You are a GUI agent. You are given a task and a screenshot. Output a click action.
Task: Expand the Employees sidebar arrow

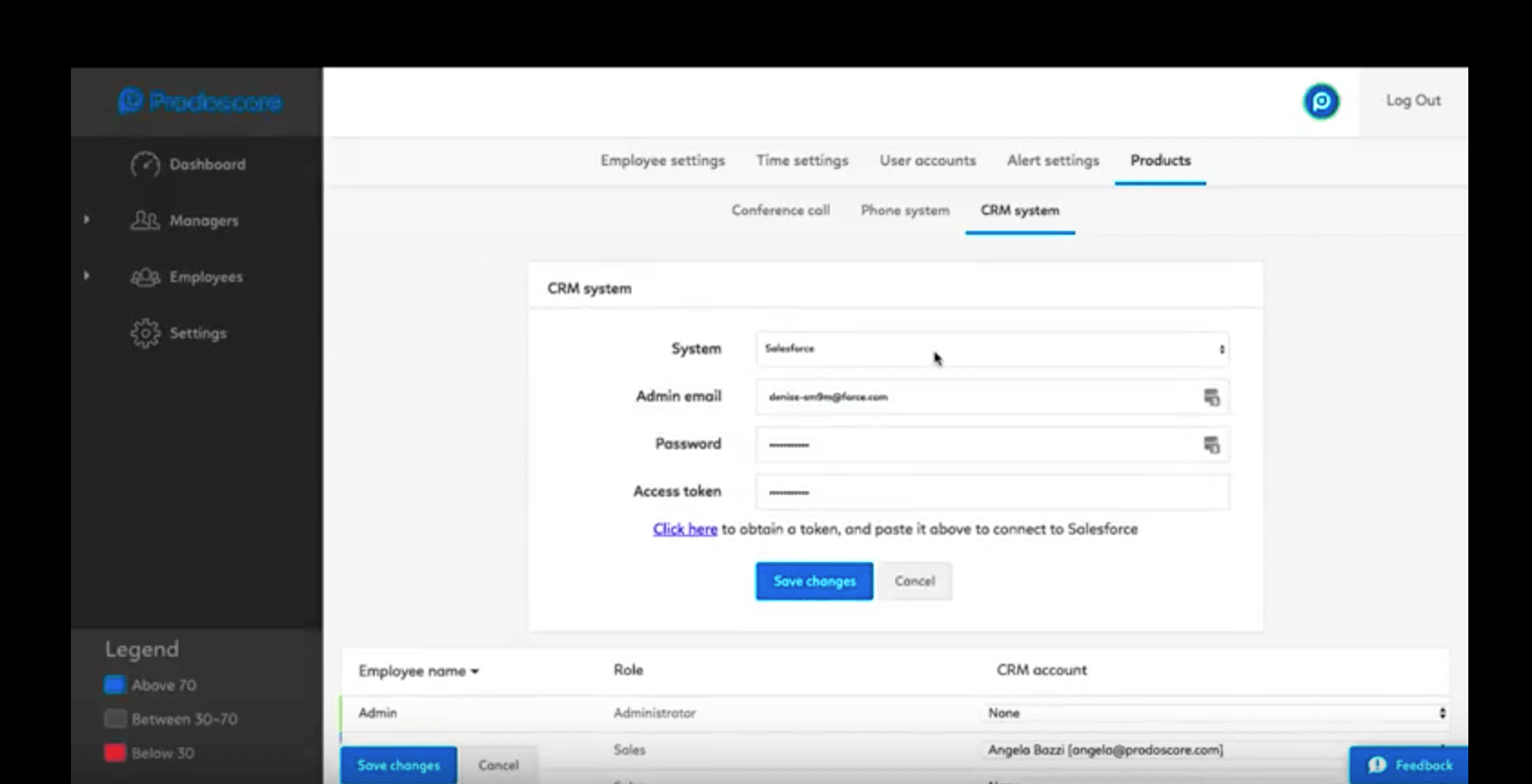pyautogui.click(x=86, y=276)
